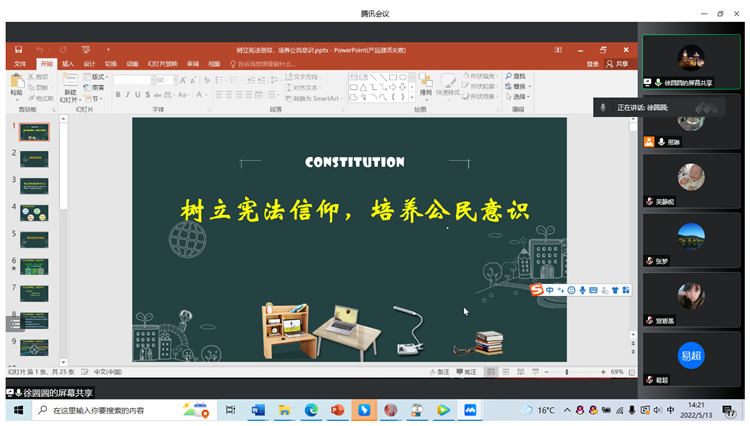The image size is (750, 426).
Task: Switch to reading view icon in status bar
Action: [520, 372]
